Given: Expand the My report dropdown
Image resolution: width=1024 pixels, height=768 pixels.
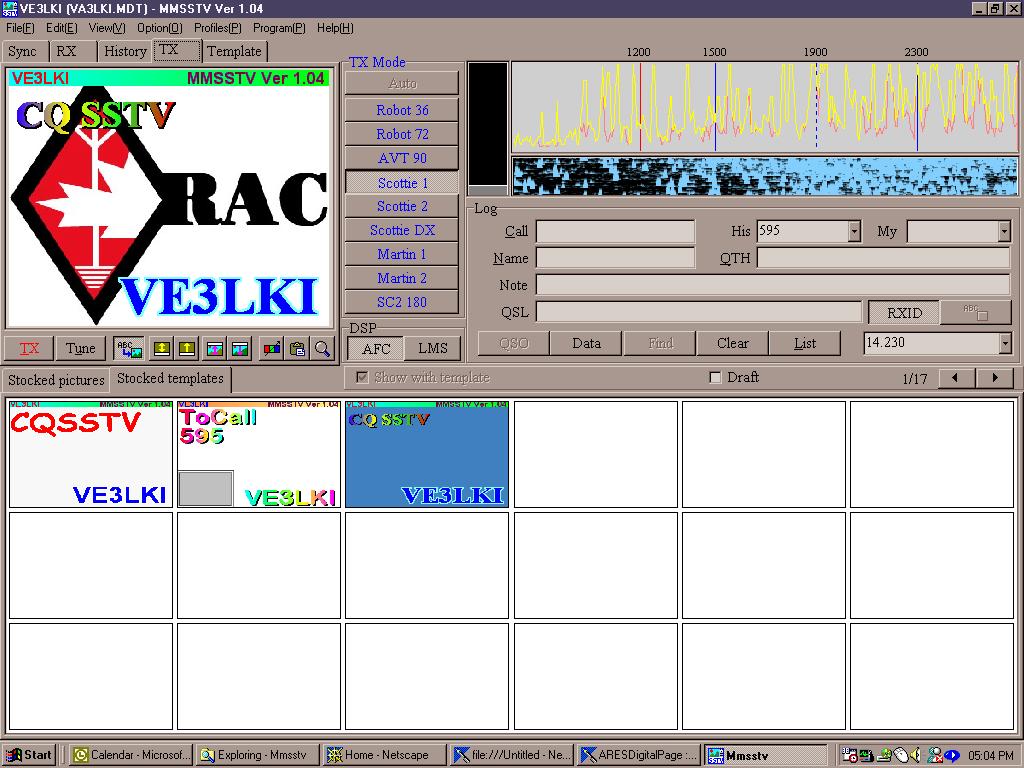Looking at the screenshot, I should 1004,231.
